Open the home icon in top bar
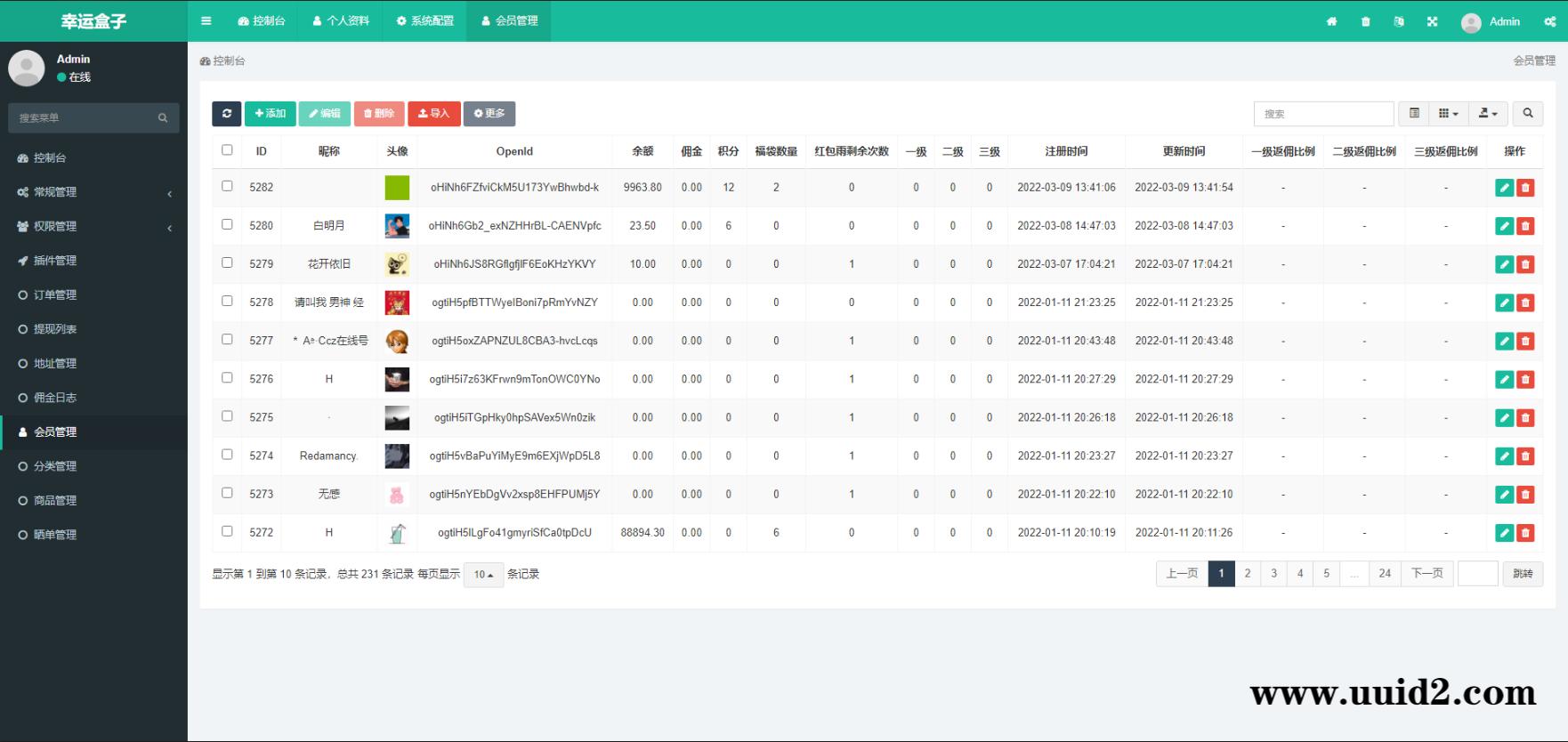Screen dimensions: 1568x742 1331,21
